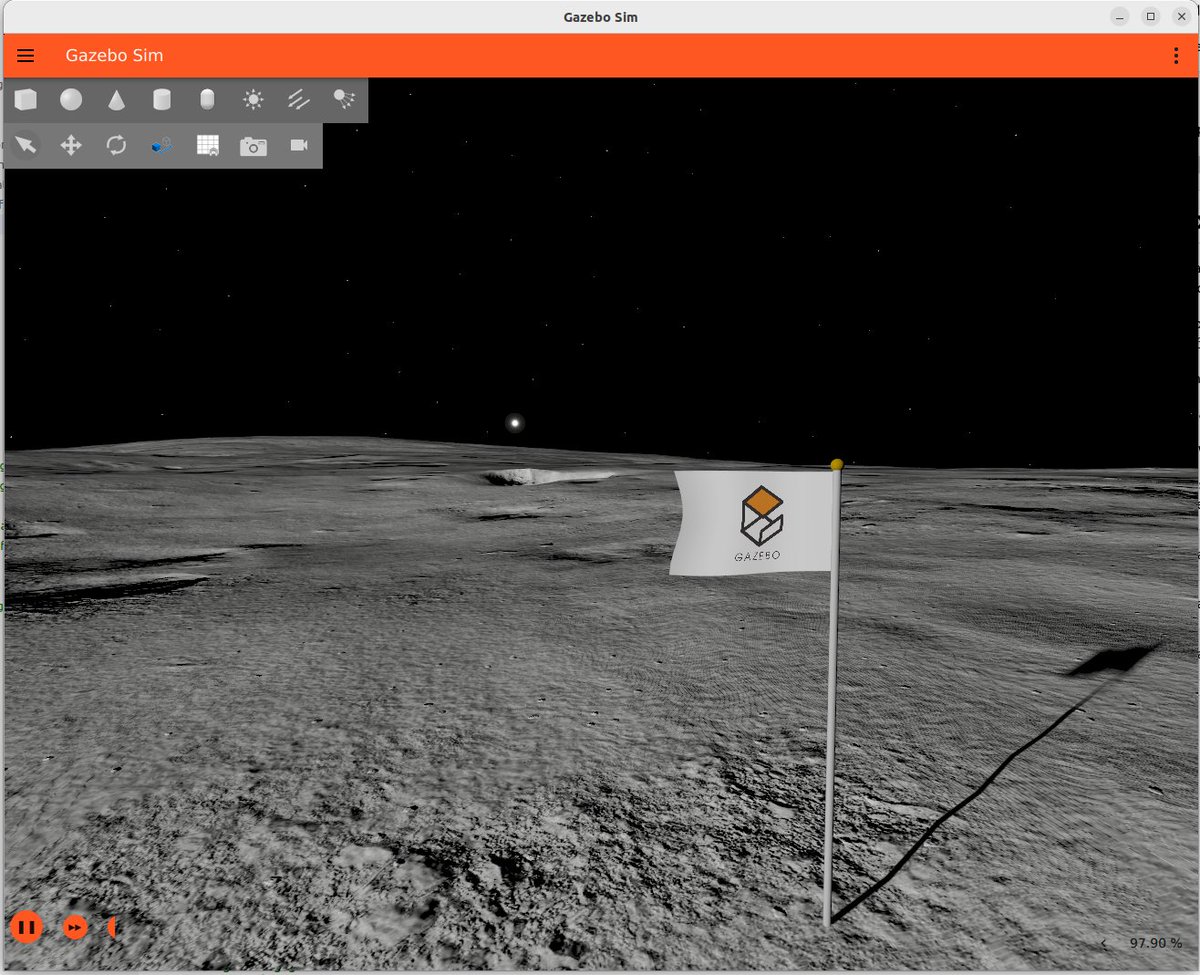Expand the real time factor panel arrow
Screen dimensions: 1200x975
click(x=1104, y=943)
